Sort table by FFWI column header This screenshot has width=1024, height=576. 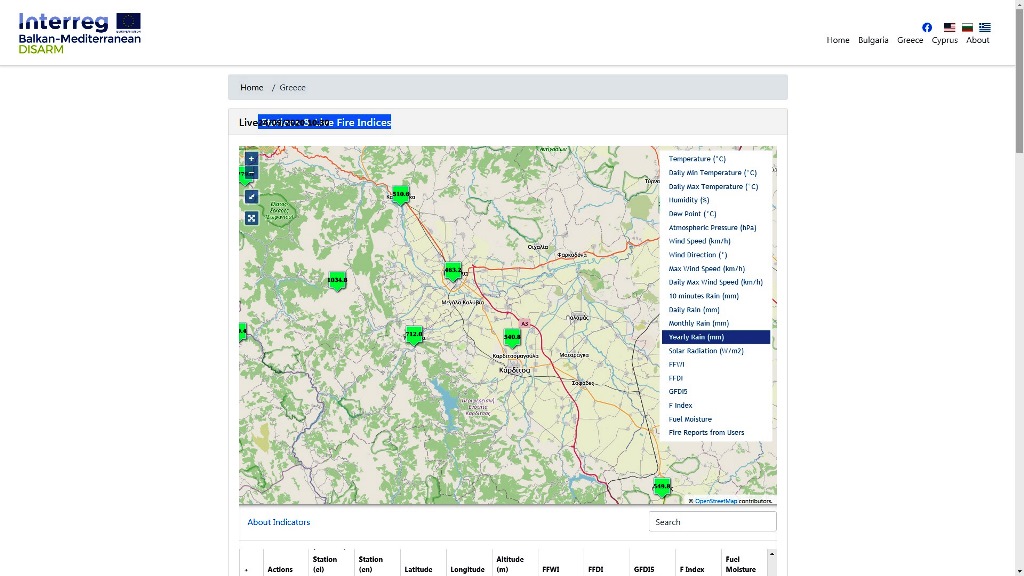pyautogui.click(x=551, y=569)
